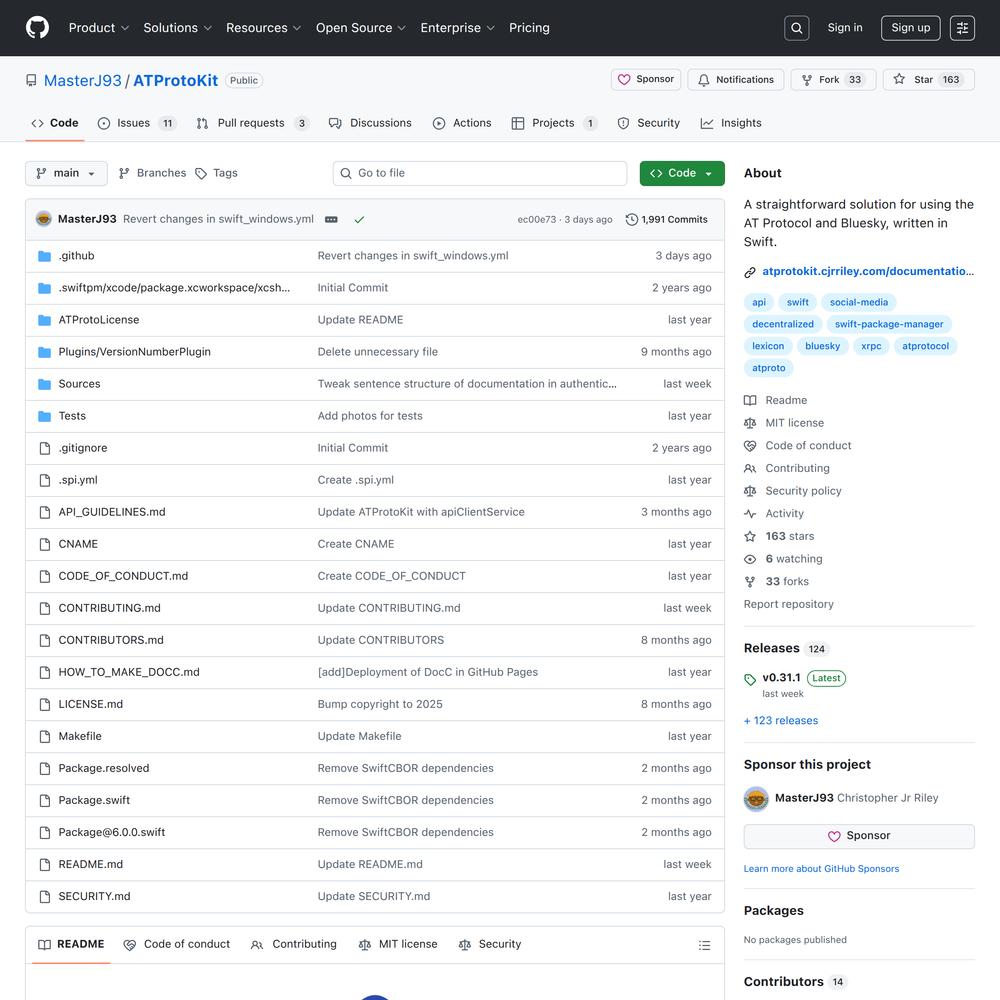Open the Tags link

216,173
